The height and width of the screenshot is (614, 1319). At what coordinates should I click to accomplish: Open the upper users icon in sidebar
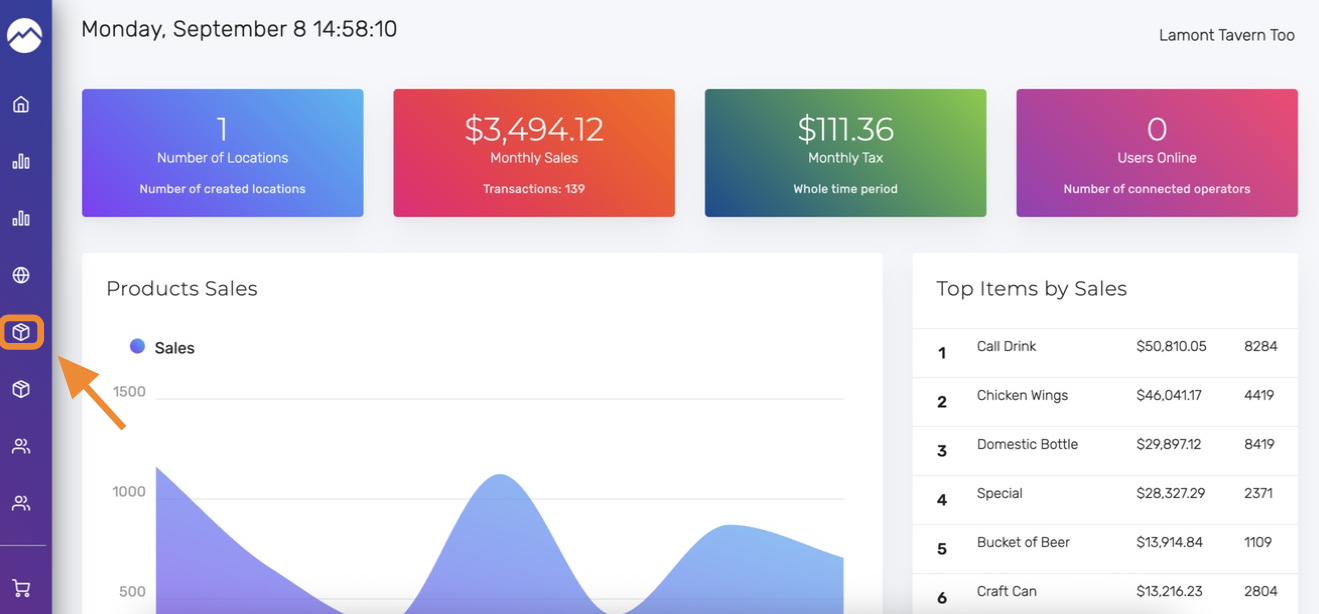pos(21,446)
